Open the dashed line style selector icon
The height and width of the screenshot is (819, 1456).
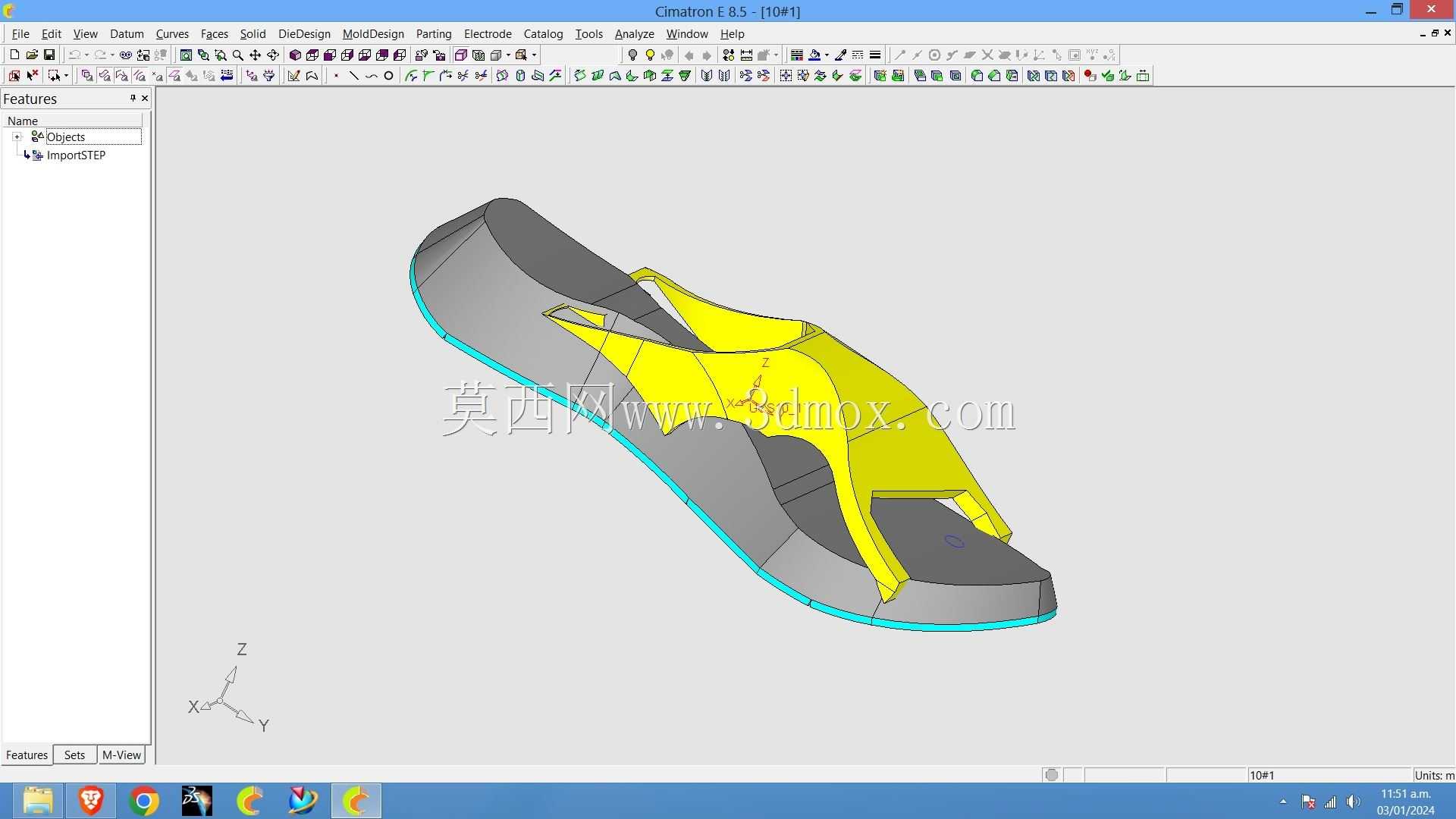(858, 55)
